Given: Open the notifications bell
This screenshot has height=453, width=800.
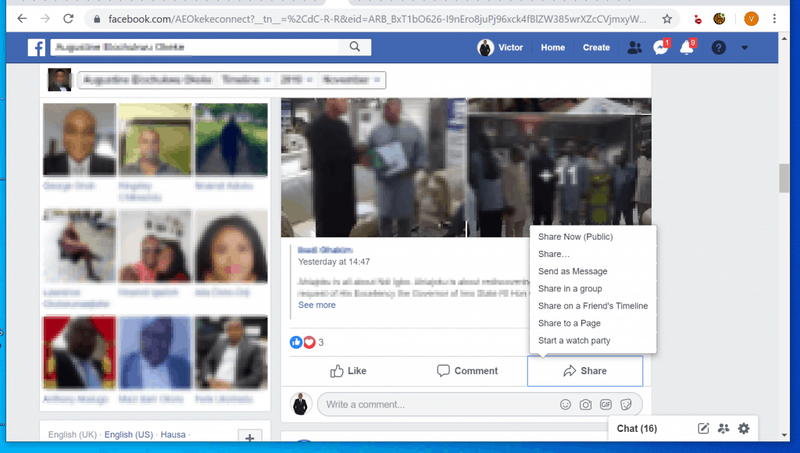Looking at the screenshot, I should point(687,47).
